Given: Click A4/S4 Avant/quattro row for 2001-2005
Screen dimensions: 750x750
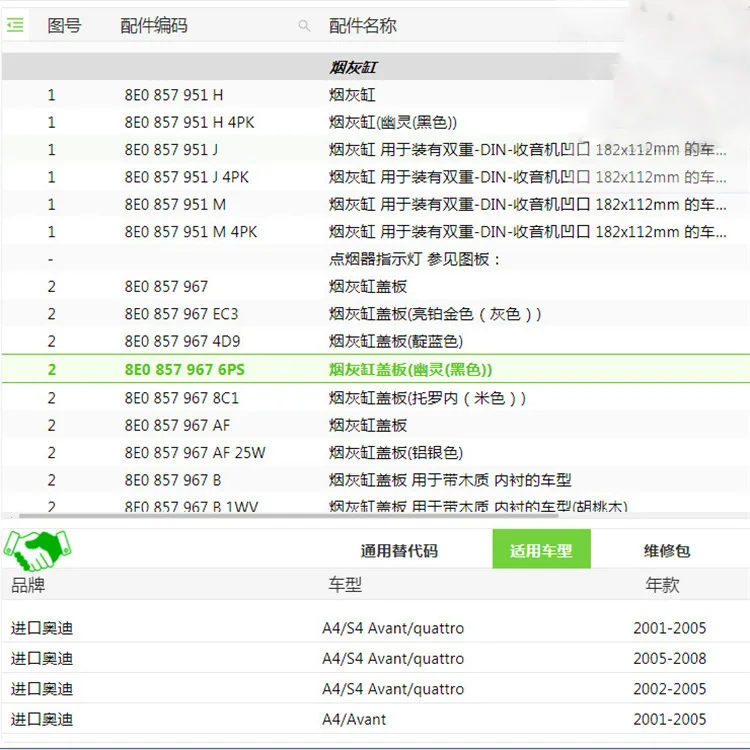Looking at the screenshot, I should (375, 628).
